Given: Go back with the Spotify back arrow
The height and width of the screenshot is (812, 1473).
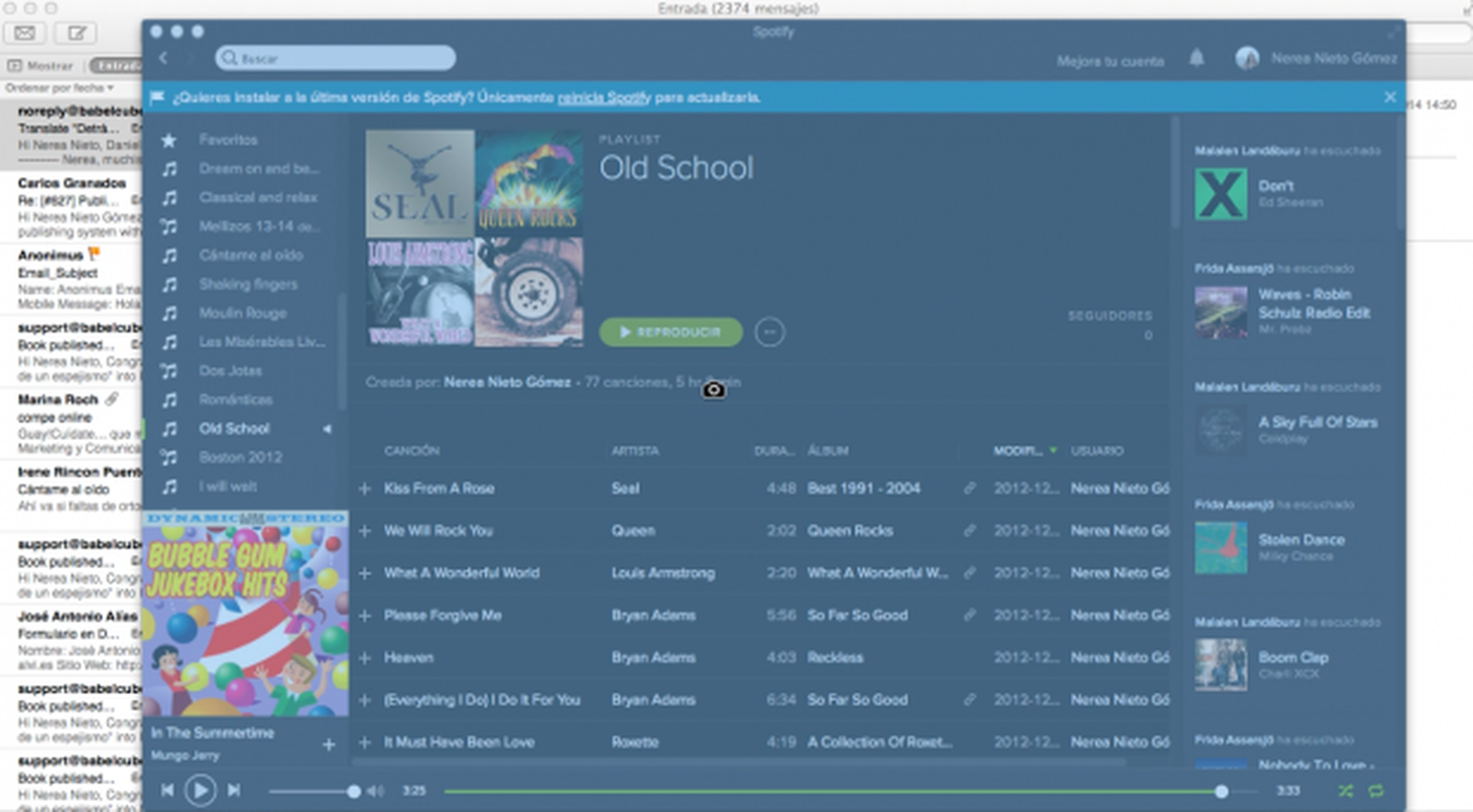Looking at the screenshot, I should 163,58.
